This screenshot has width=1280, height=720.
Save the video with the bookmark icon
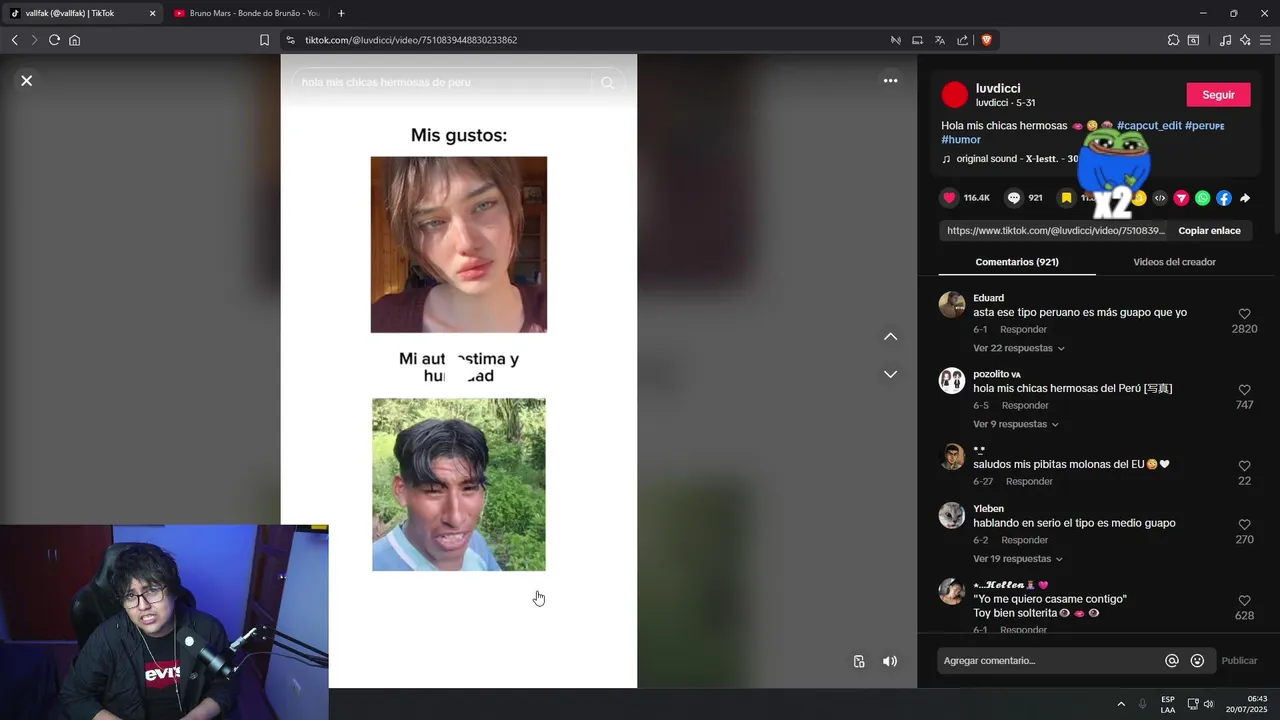(x=1066, y=198)
